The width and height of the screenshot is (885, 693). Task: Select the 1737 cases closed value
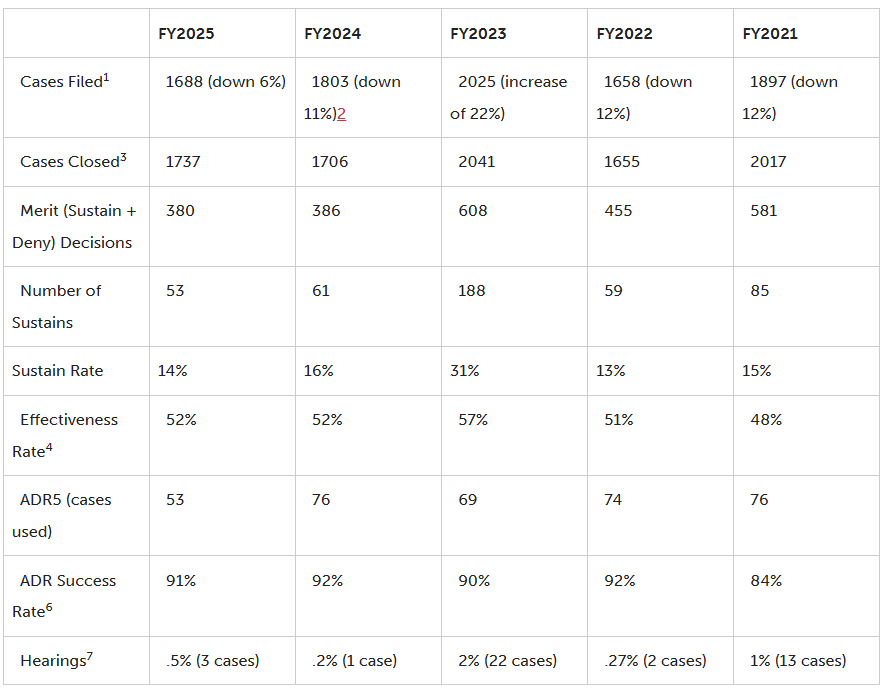183,162
